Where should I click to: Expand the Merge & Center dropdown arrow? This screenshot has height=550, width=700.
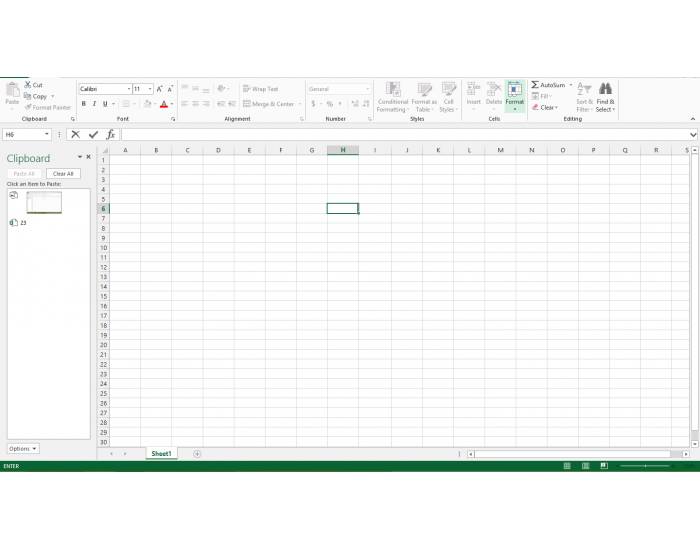tap(300, 104)
